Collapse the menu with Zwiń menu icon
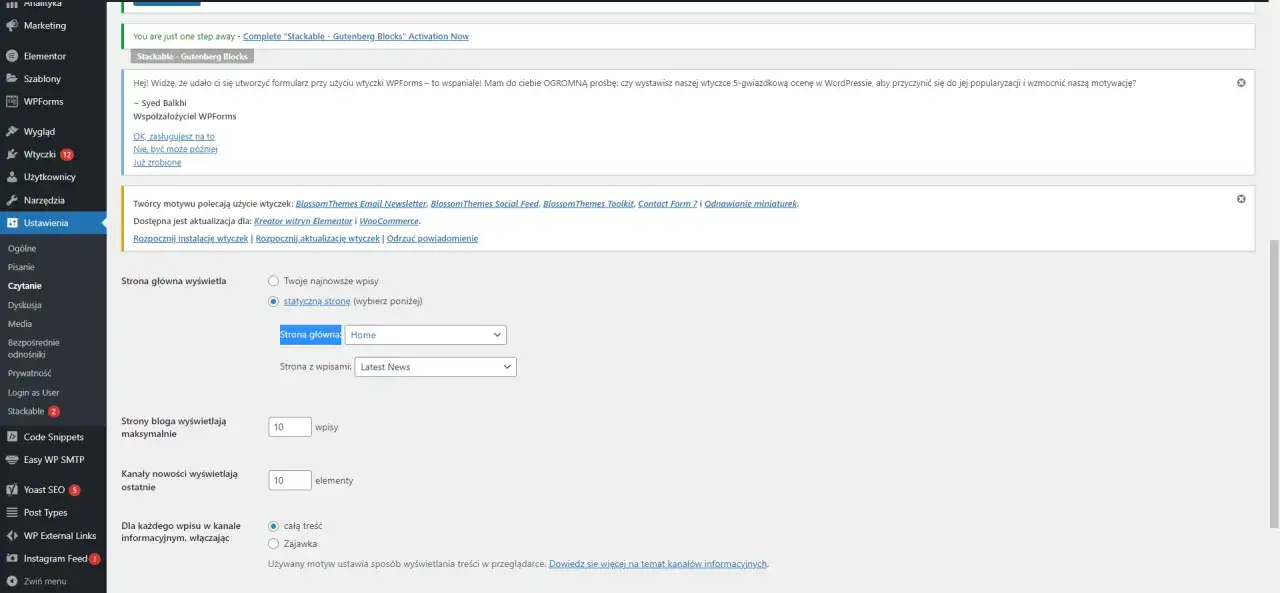This screenshot has width=1280, height=593. pos(11,581)
